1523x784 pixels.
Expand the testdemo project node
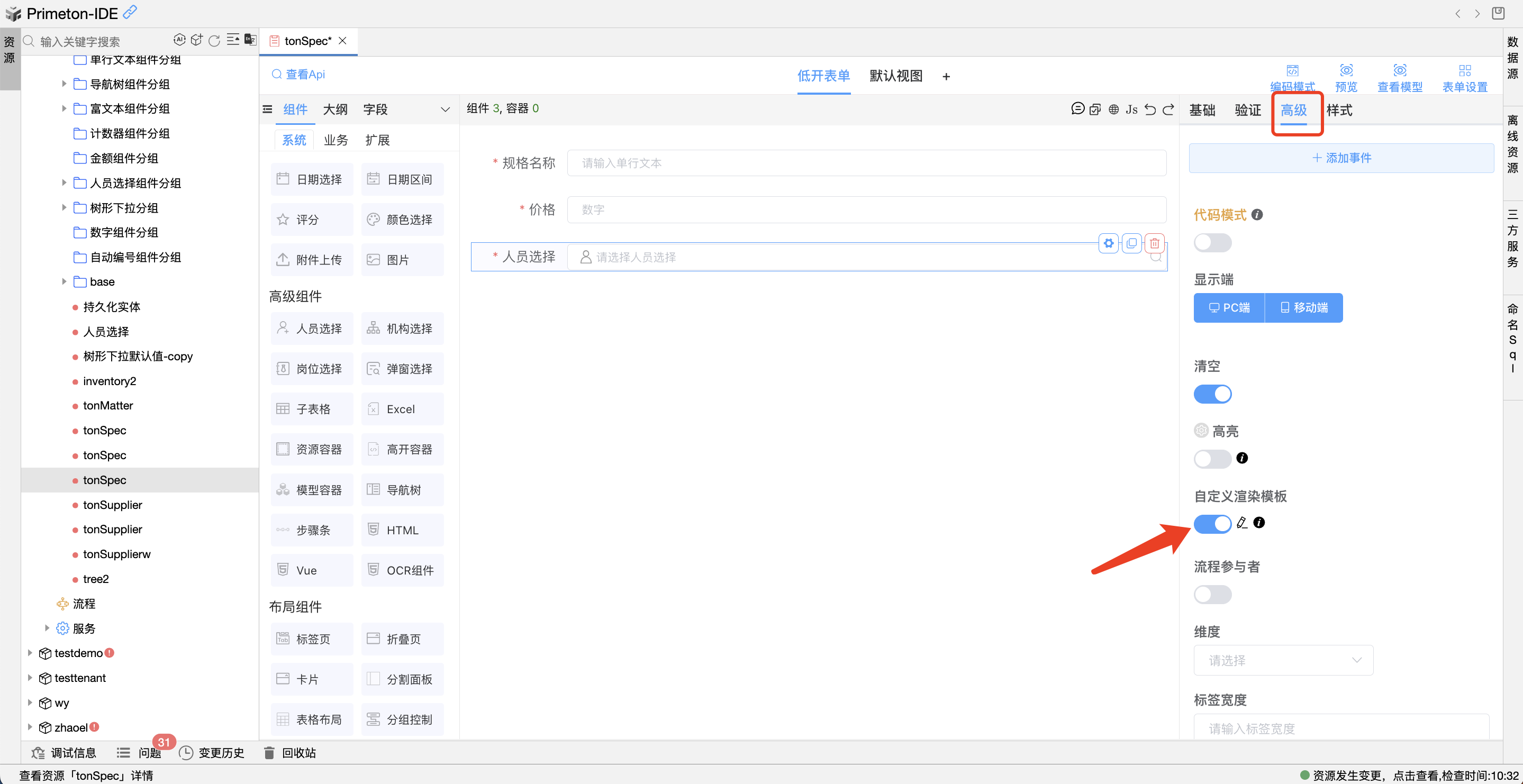[x=30, y=653]
